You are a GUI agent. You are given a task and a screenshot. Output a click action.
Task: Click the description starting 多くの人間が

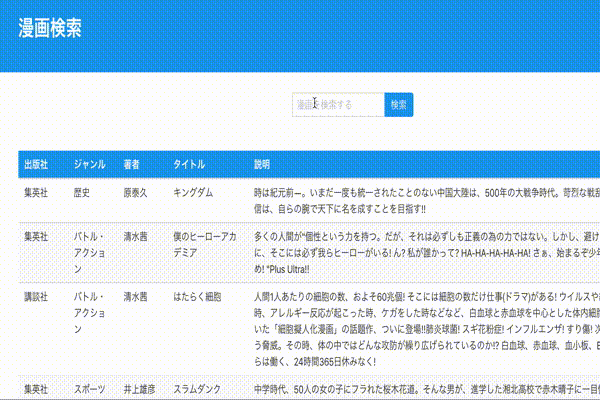click(x=427, y=253)
